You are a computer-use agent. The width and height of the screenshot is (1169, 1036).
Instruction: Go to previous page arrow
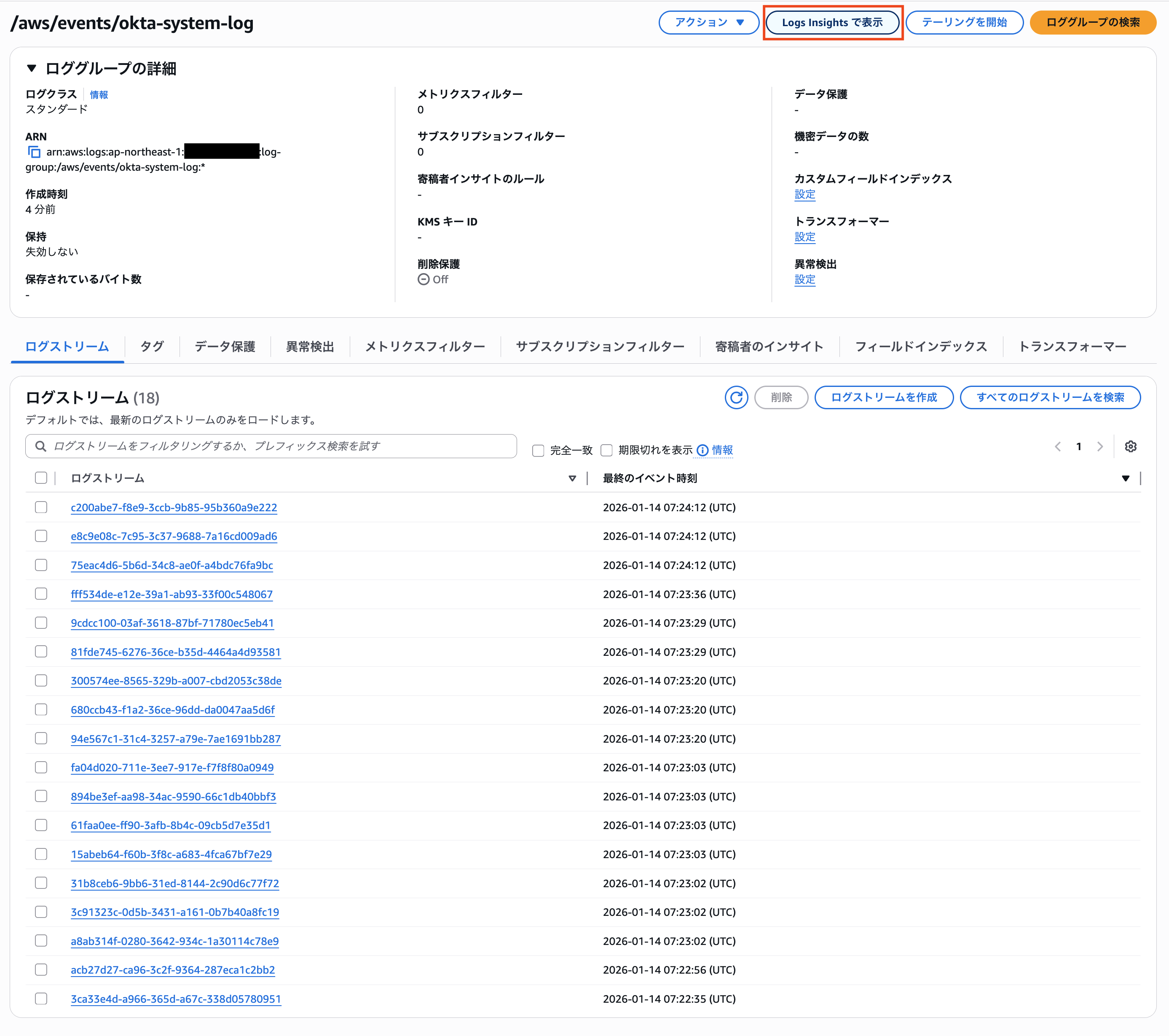pyautogui.click(x=1057, y=447)
